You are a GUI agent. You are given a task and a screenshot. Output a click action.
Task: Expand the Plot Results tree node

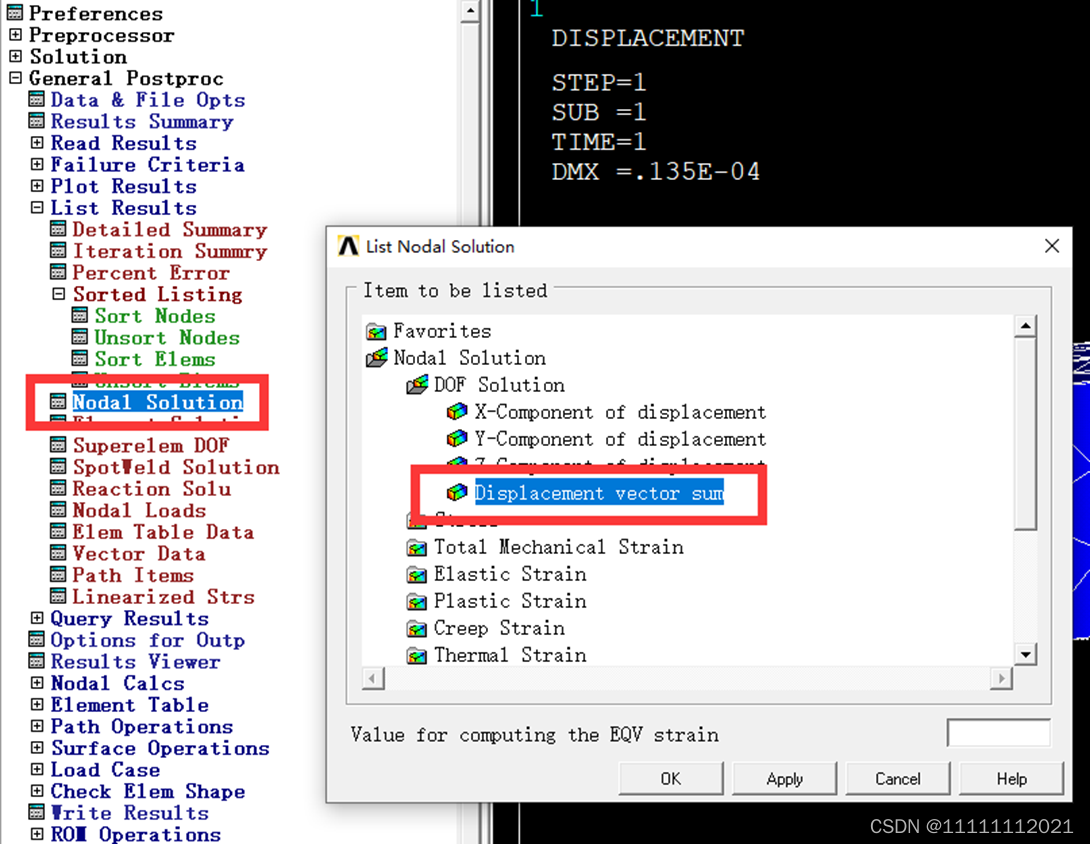click(x=37, y=187)
